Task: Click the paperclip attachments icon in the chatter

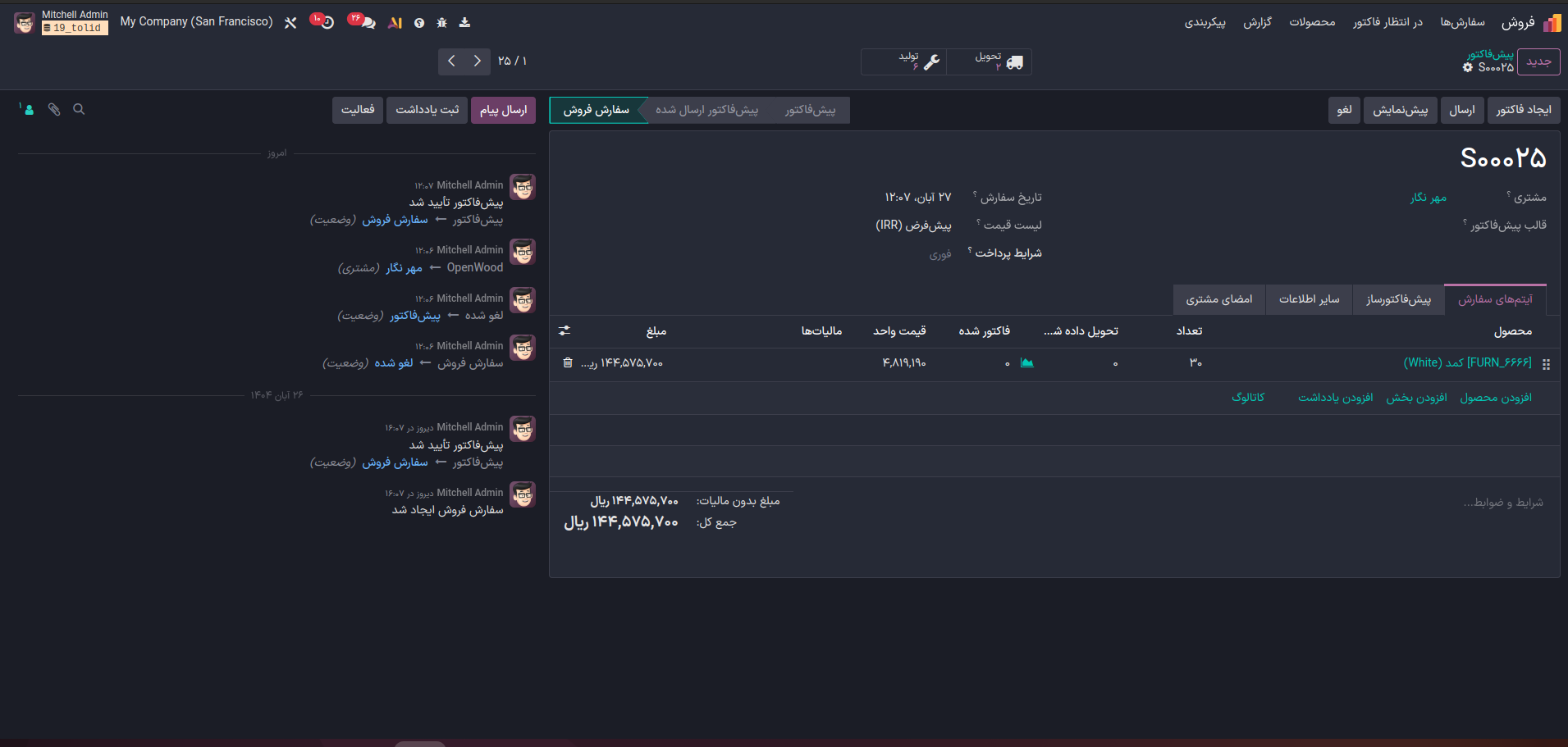Action: point(54,109)
